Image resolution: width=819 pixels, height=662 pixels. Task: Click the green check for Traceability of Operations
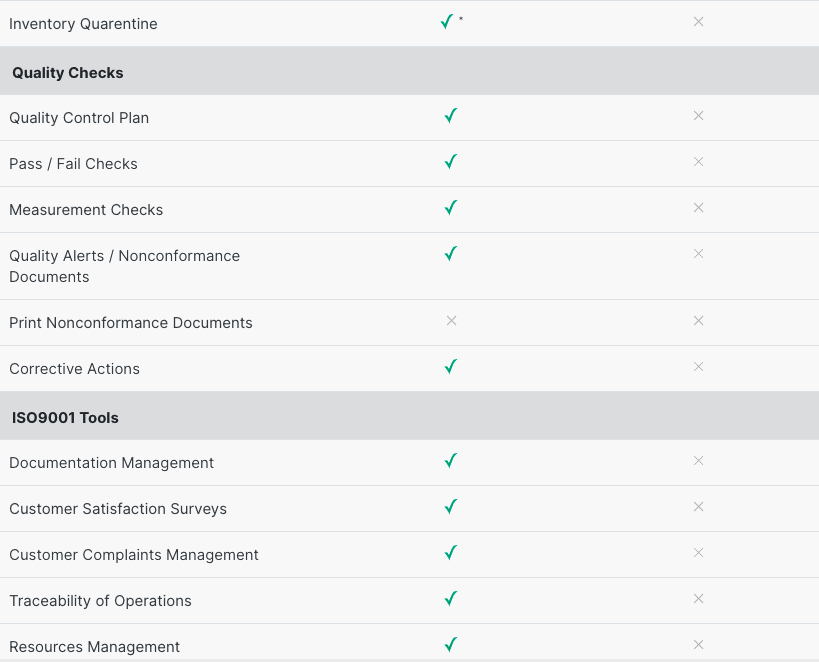(451, 599)
